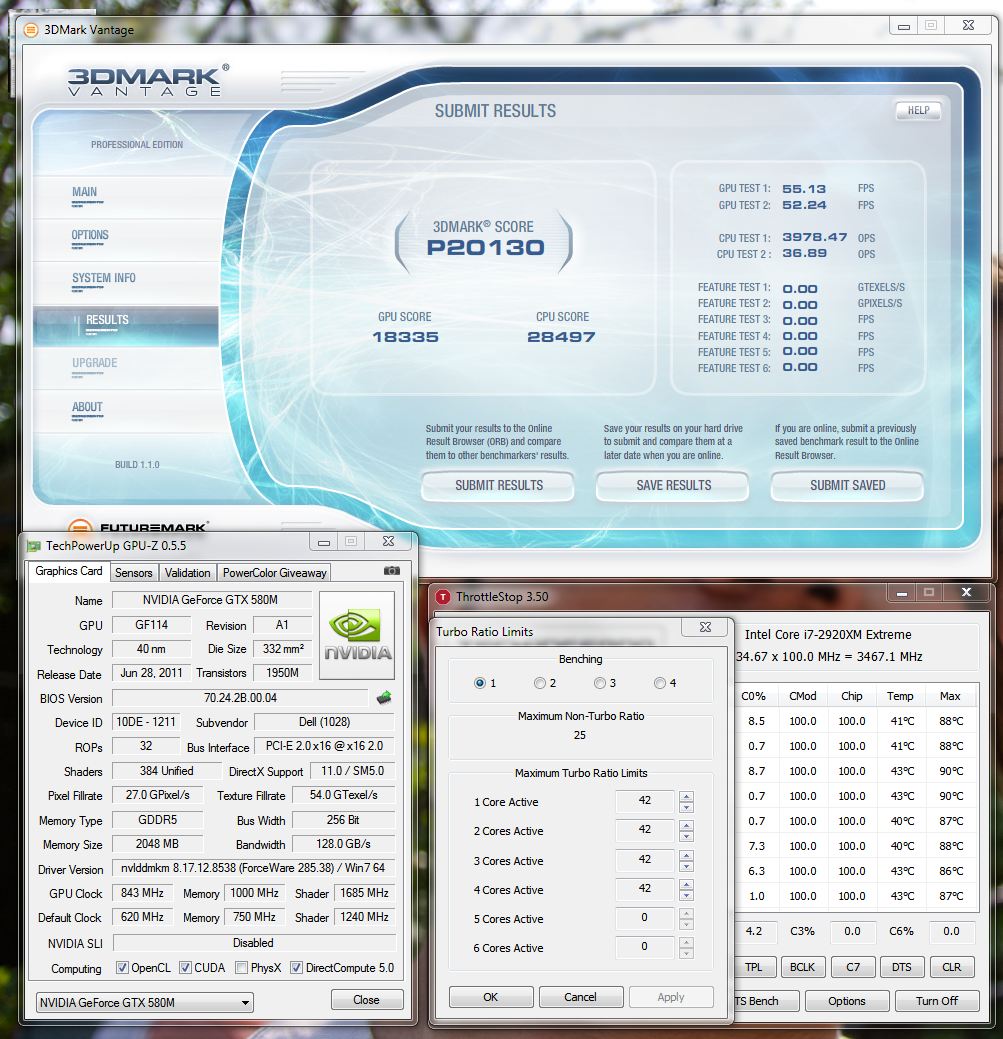Viewport: 1003px width, 1039px height.
Task: Click Close in GPU-Z
Action: click(x=366, y=1000)
